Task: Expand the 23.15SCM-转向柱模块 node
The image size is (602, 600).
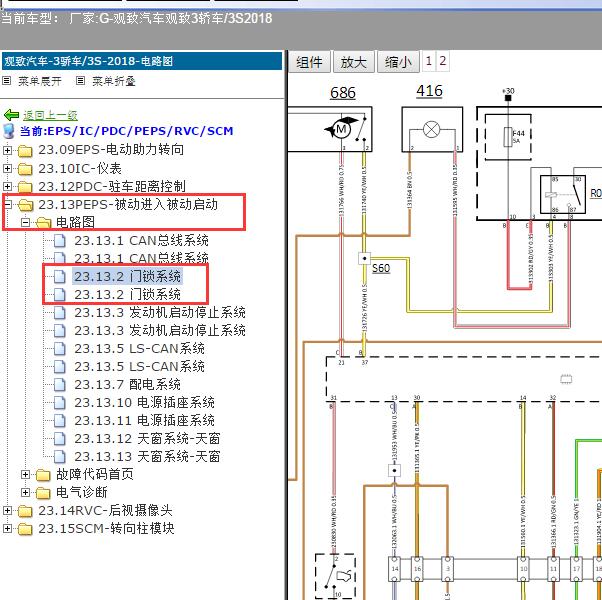Action: pos(7,529)
